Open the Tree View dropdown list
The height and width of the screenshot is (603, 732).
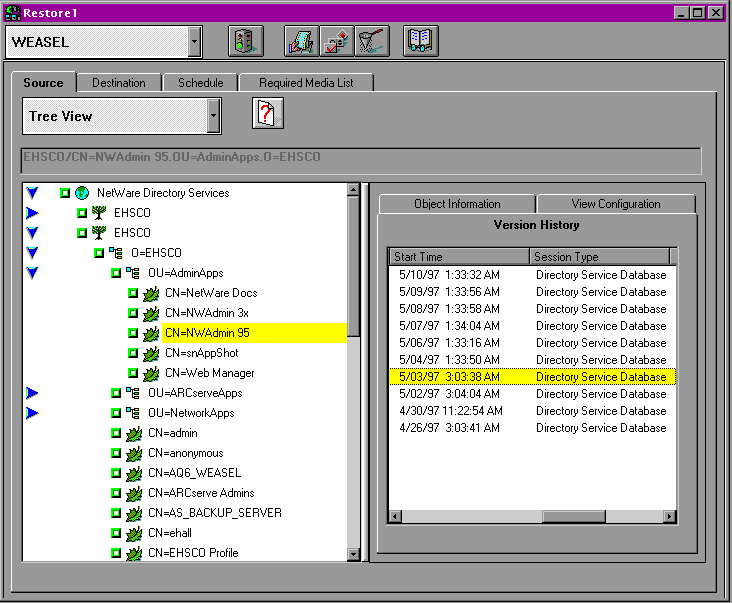[213, 117]
